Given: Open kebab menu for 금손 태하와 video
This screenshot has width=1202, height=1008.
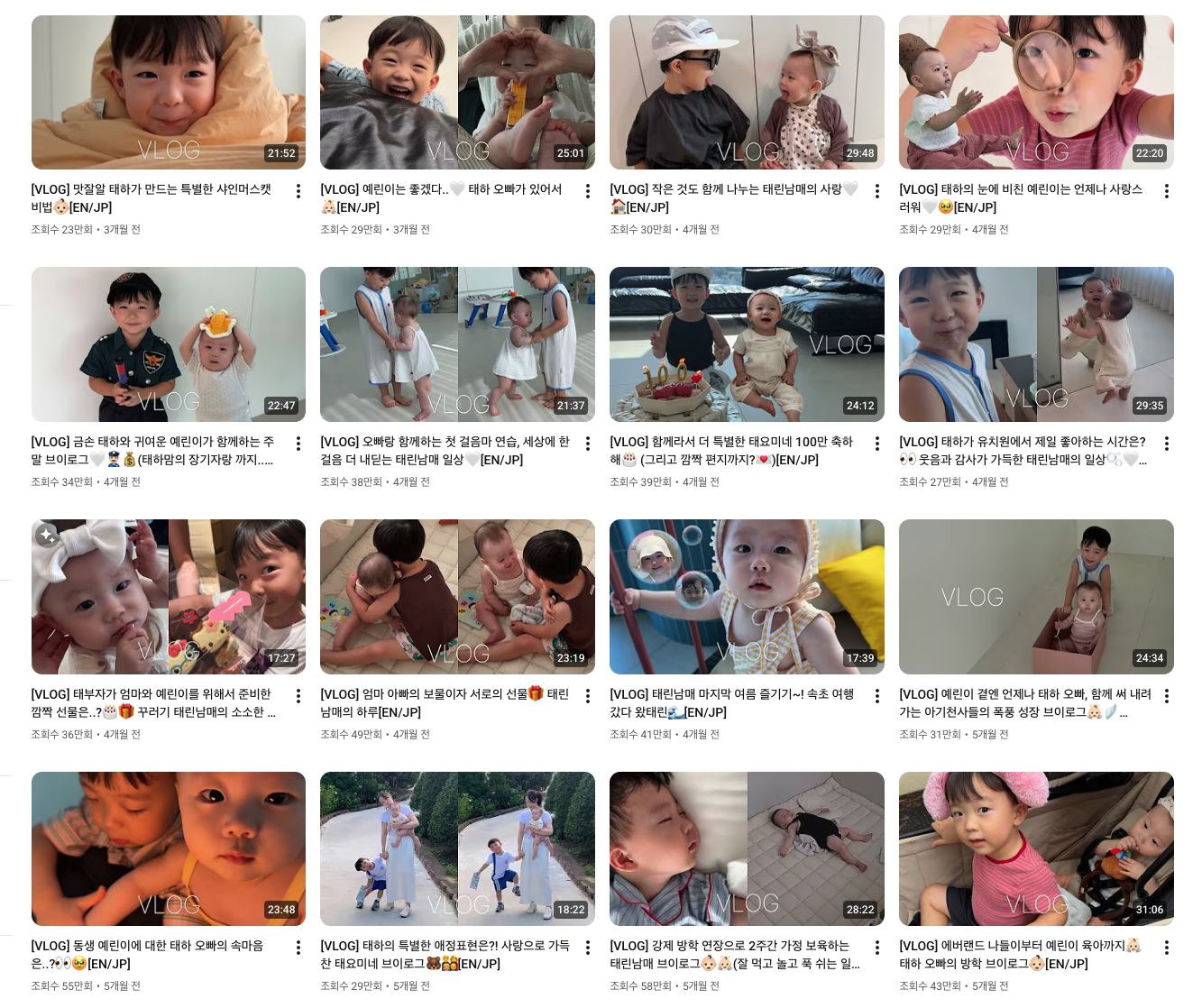Looking at the screenshot, I should tap(298, 444).
